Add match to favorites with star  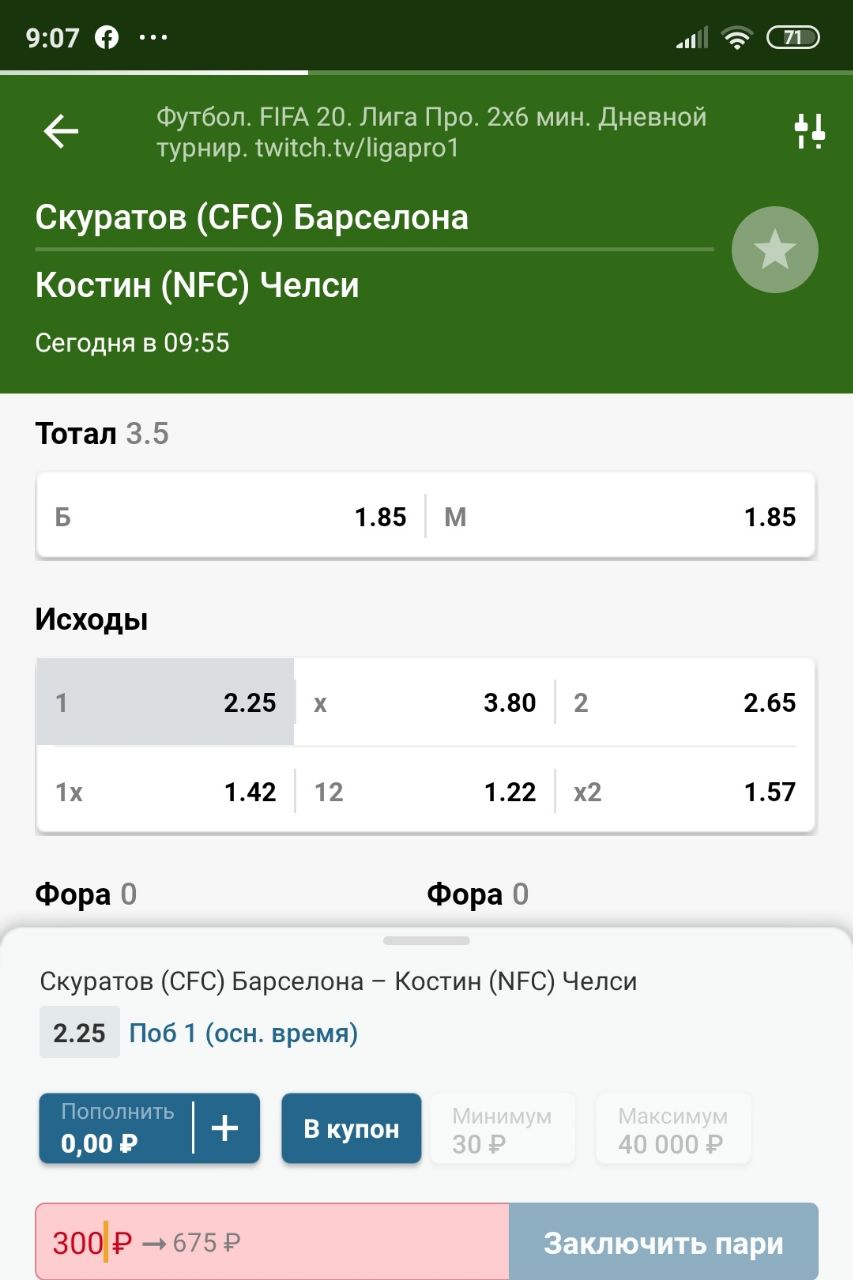click(x=775, y=250)
